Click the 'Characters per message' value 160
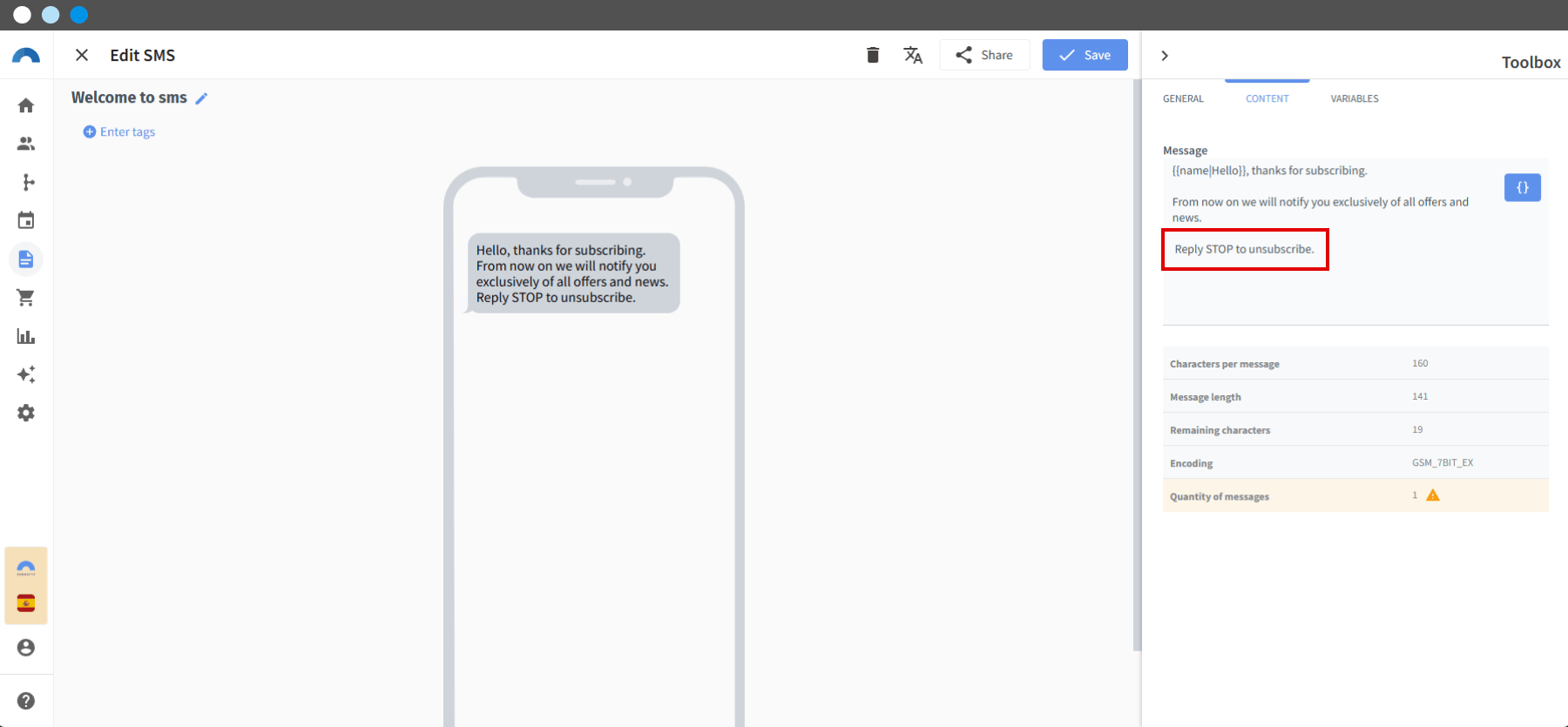1568x727 pixels. click(x=1420, y=363)
